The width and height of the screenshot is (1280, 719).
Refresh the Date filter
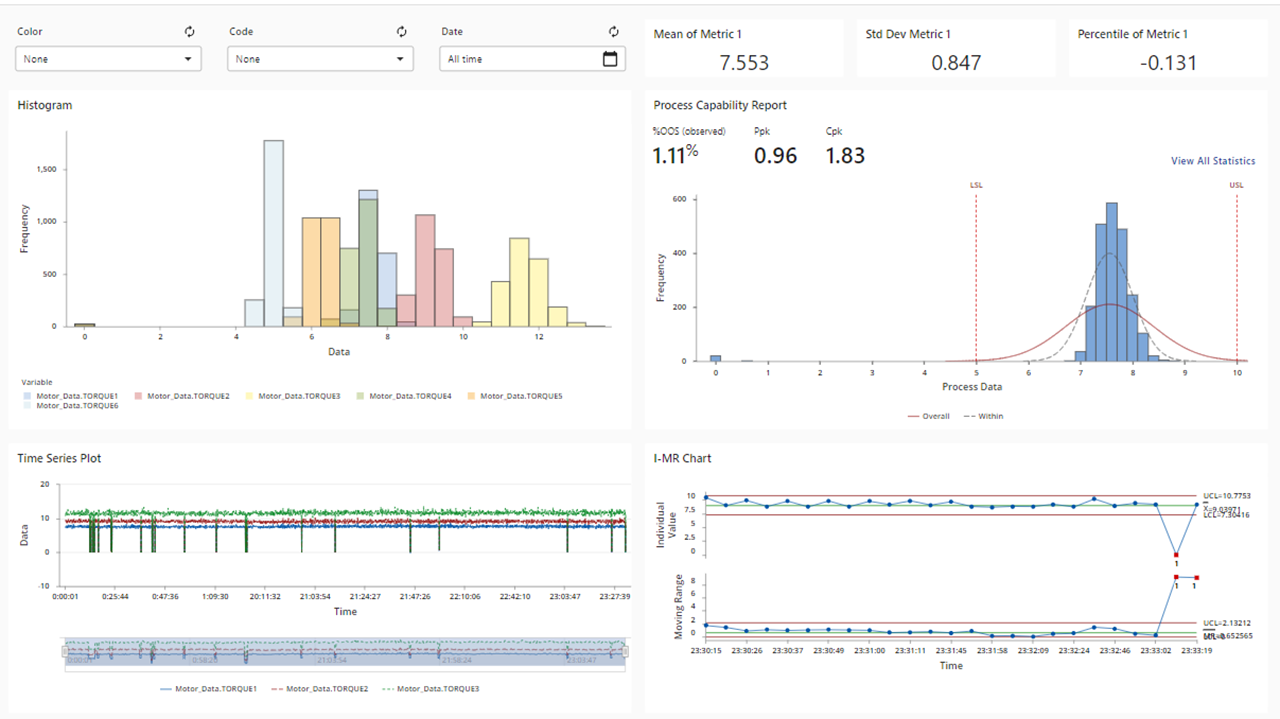click(613, 31)
